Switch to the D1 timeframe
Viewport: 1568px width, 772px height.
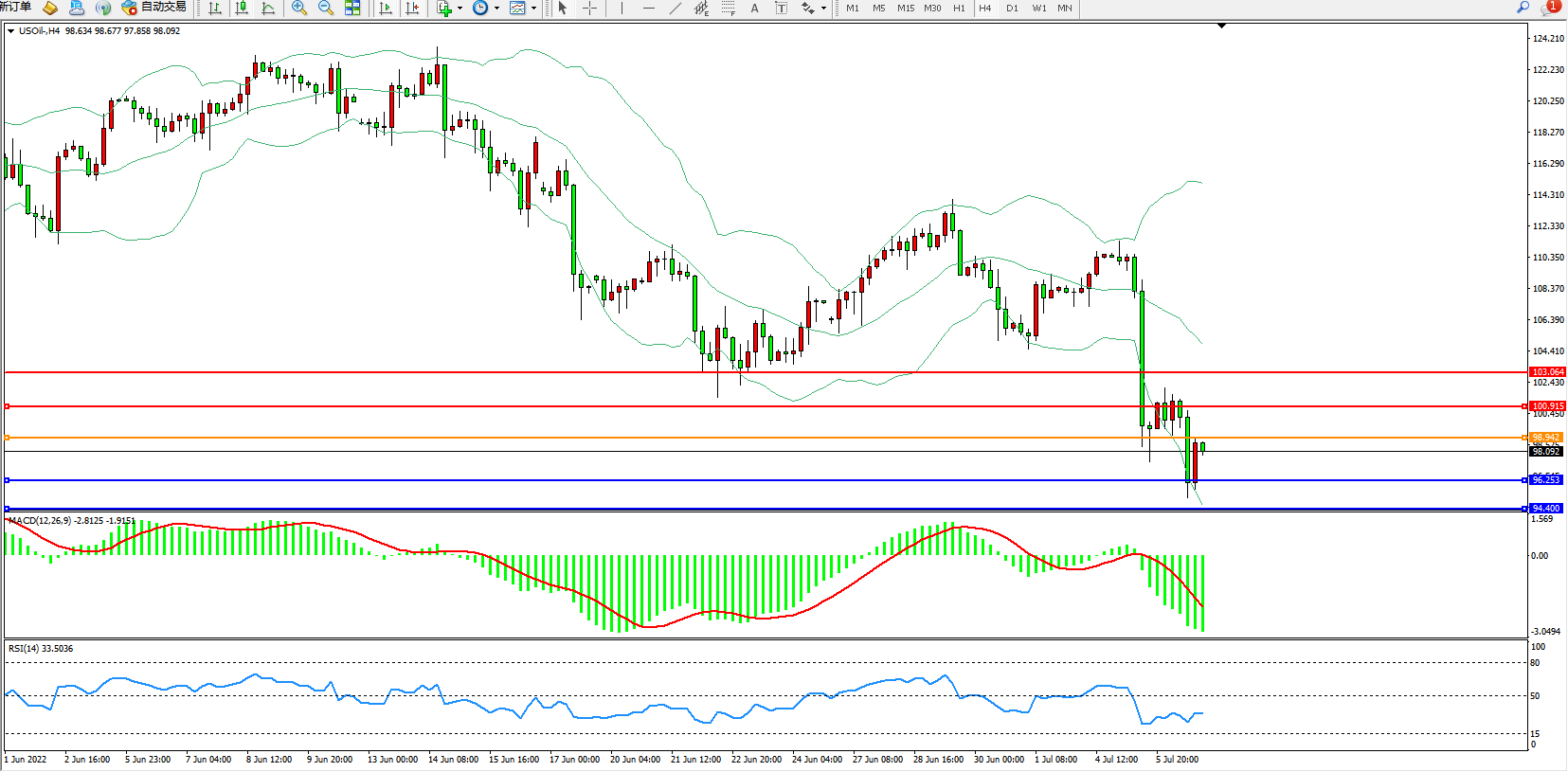1012,9
